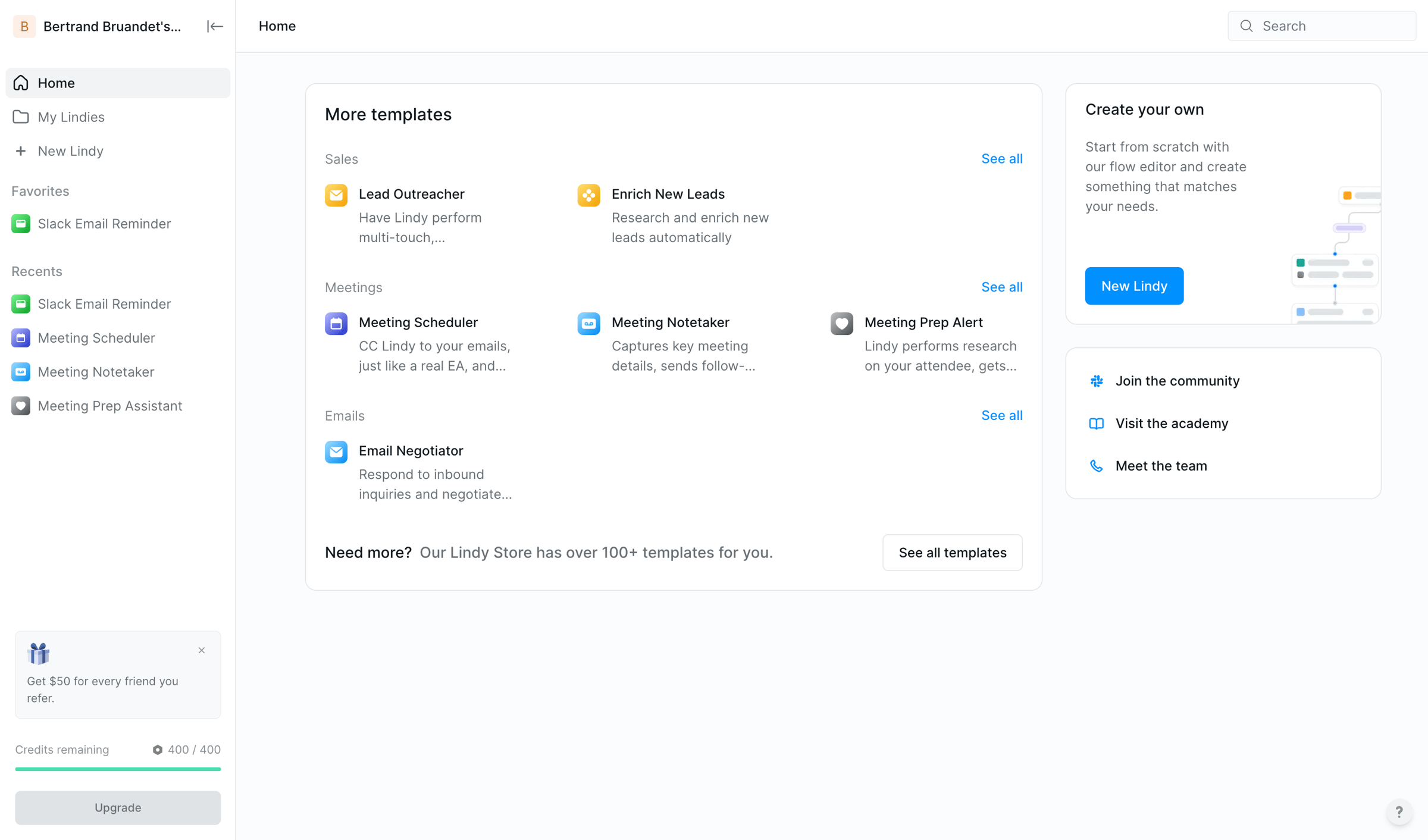Open Visit the academy link
This screenshot has width=1428, height=840.
click(x=1172, y=424)
